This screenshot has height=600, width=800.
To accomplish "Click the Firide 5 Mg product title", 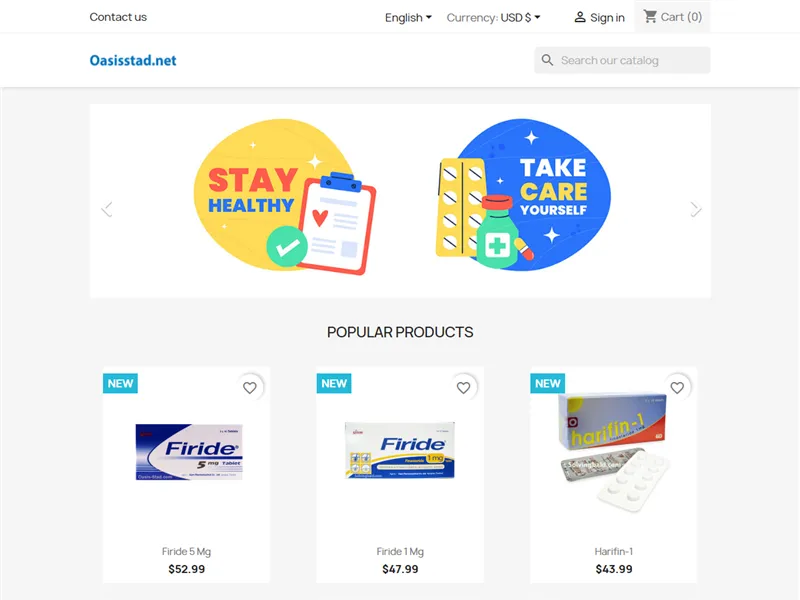I will (x=186, y=552).
